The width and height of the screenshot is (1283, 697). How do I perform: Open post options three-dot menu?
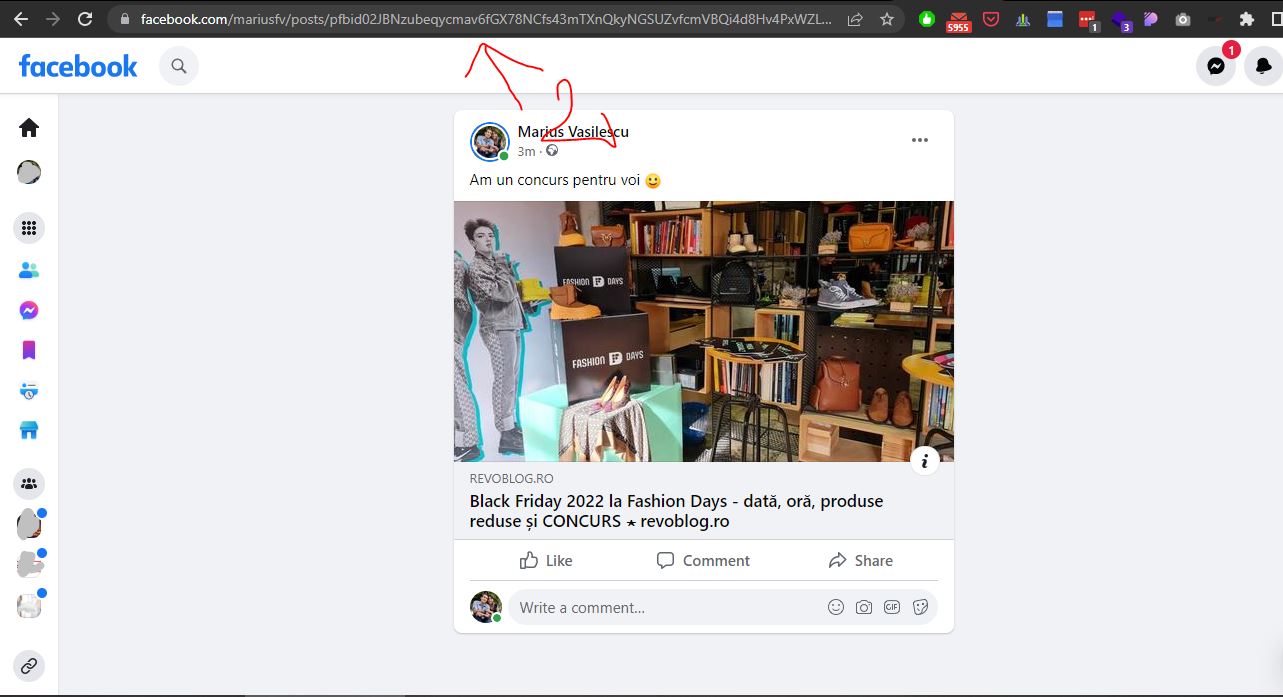coord(920,140)
